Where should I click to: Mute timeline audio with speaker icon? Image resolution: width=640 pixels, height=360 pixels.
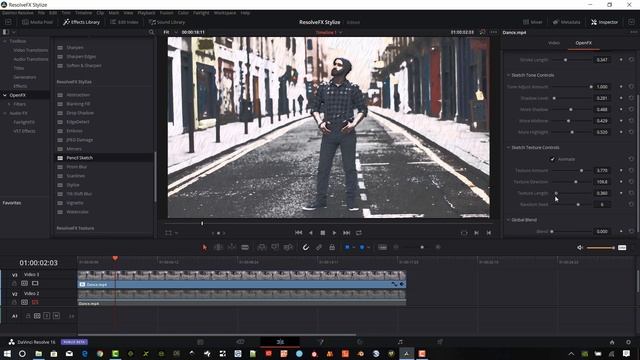click(580, 247)
